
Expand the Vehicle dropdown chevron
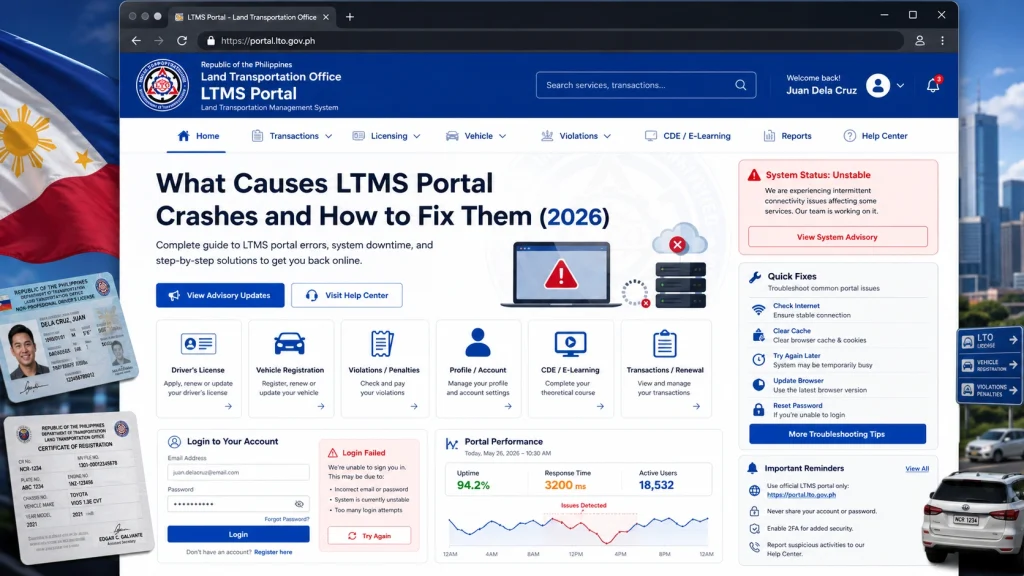502,136
